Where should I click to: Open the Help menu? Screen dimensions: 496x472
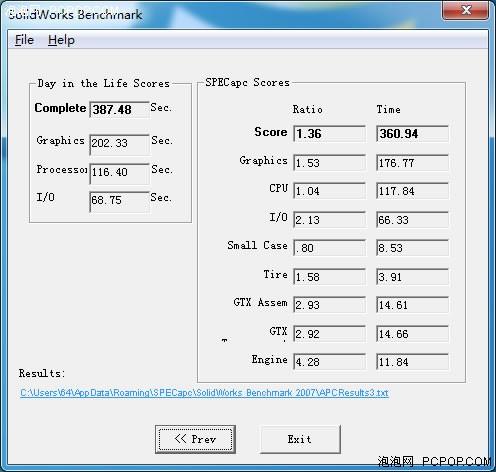(61, 40)
